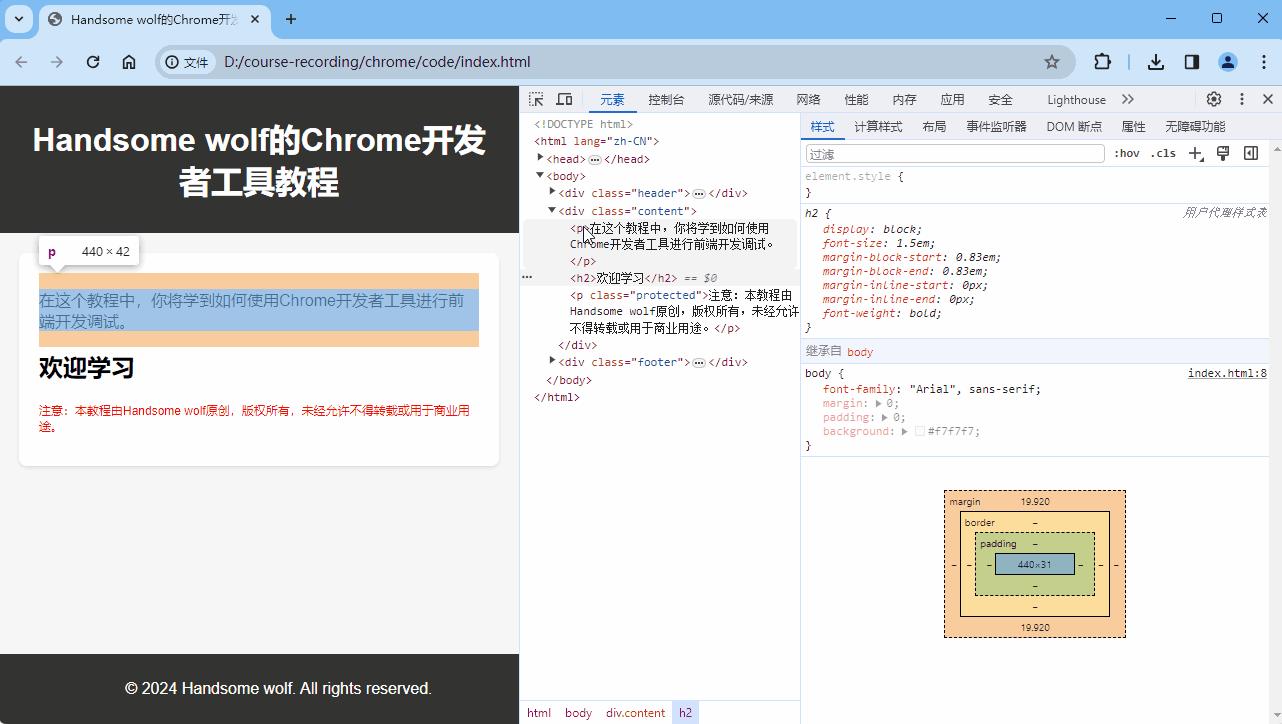Open the 计算样式 tab
The image size is (1282, 724).
[x=878, y=126]
